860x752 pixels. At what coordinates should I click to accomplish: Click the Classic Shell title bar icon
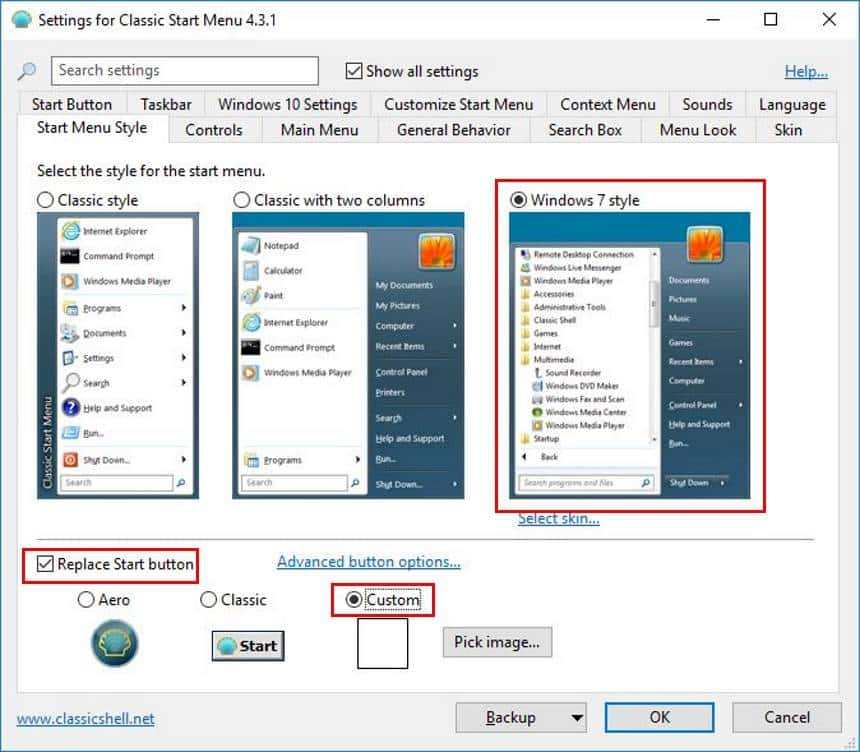(x=21, y=20)
